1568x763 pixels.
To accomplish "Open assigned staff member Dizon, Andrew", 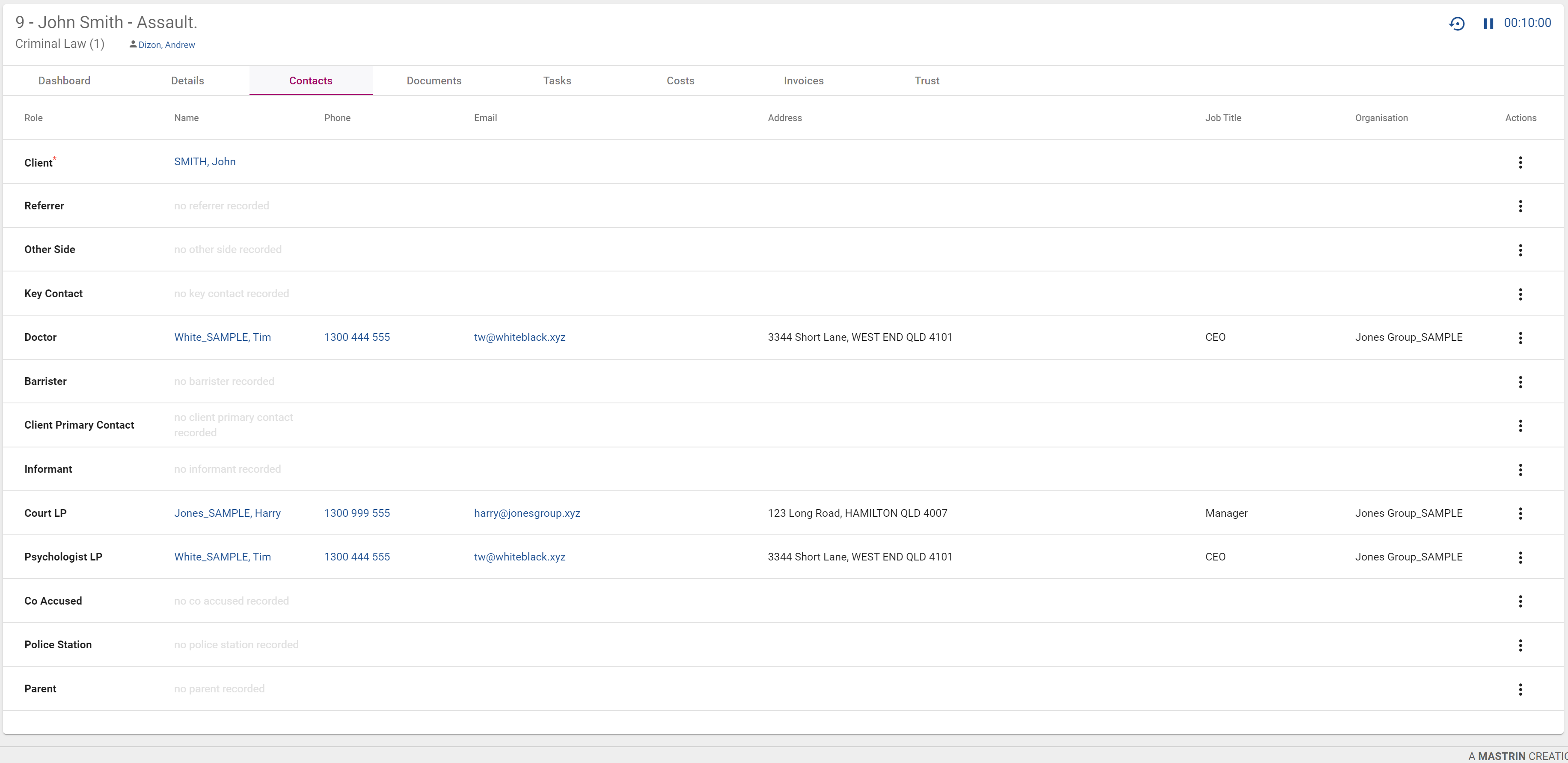I will tap(166, 44).
